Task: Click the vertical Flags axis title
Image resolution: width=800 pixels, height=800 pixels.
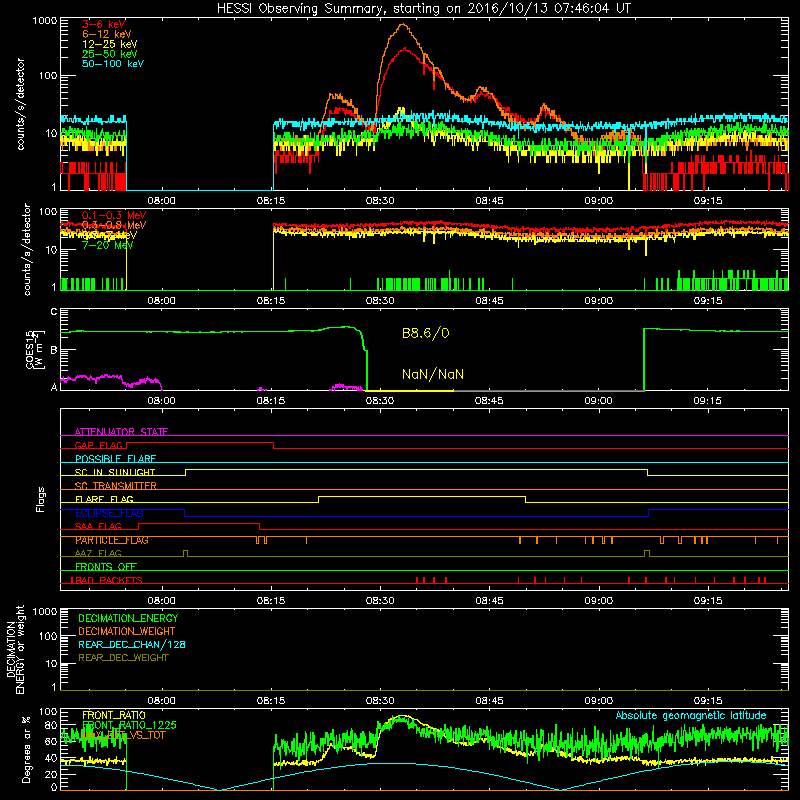Action: click(40, 499)
